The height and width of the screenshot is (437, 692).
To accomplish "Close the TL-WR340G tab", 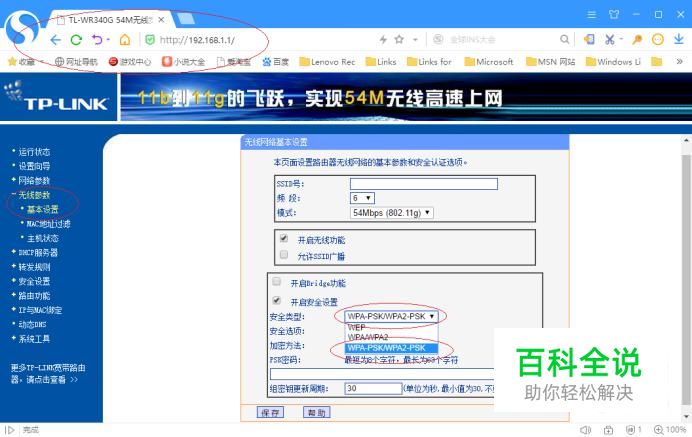I will (x=161, y=20).
